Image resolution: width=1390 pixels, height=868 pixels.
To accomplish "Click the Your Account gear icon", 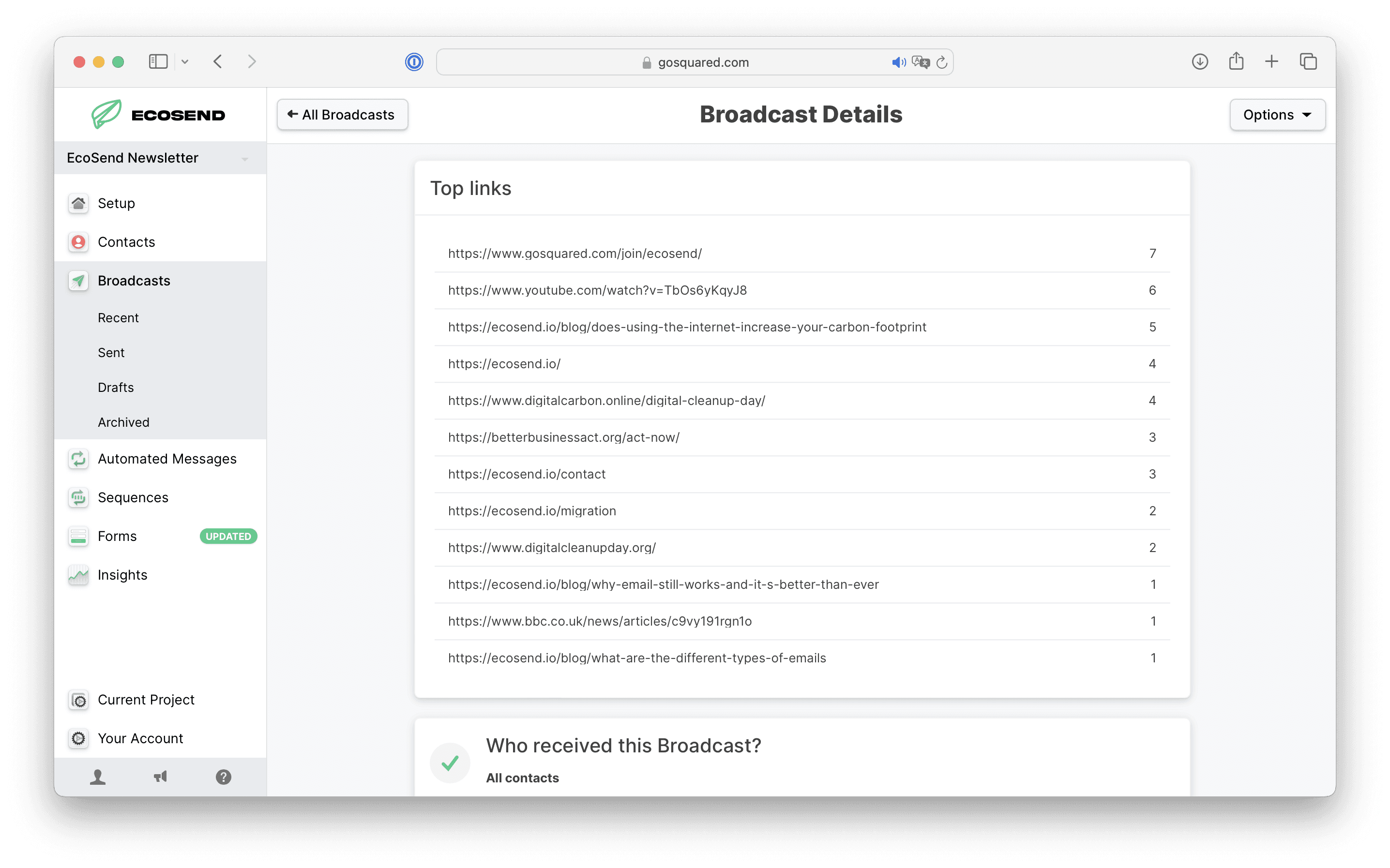I will 78,738.
